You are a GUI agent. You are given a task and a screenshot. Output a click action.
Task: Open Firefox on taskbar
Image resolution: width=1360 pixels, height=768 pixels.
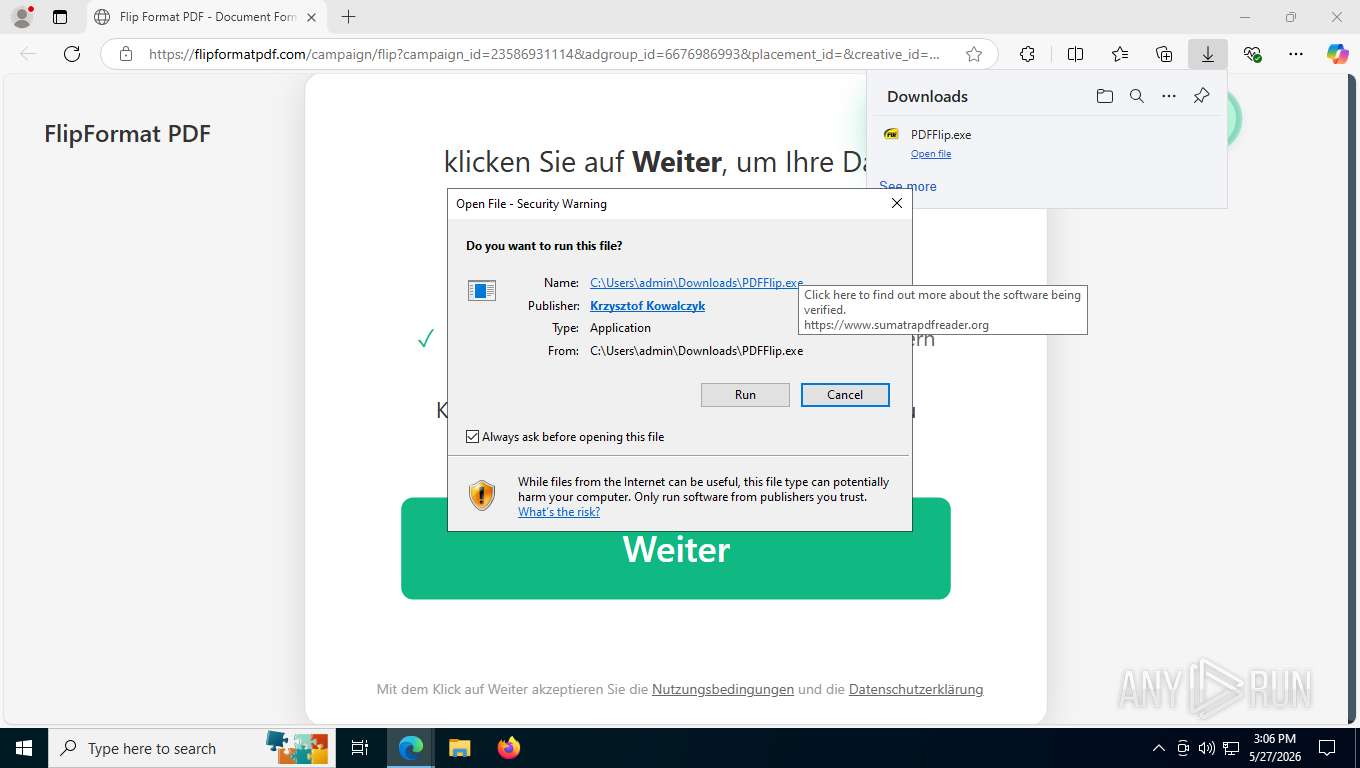(x=508, y=748)
